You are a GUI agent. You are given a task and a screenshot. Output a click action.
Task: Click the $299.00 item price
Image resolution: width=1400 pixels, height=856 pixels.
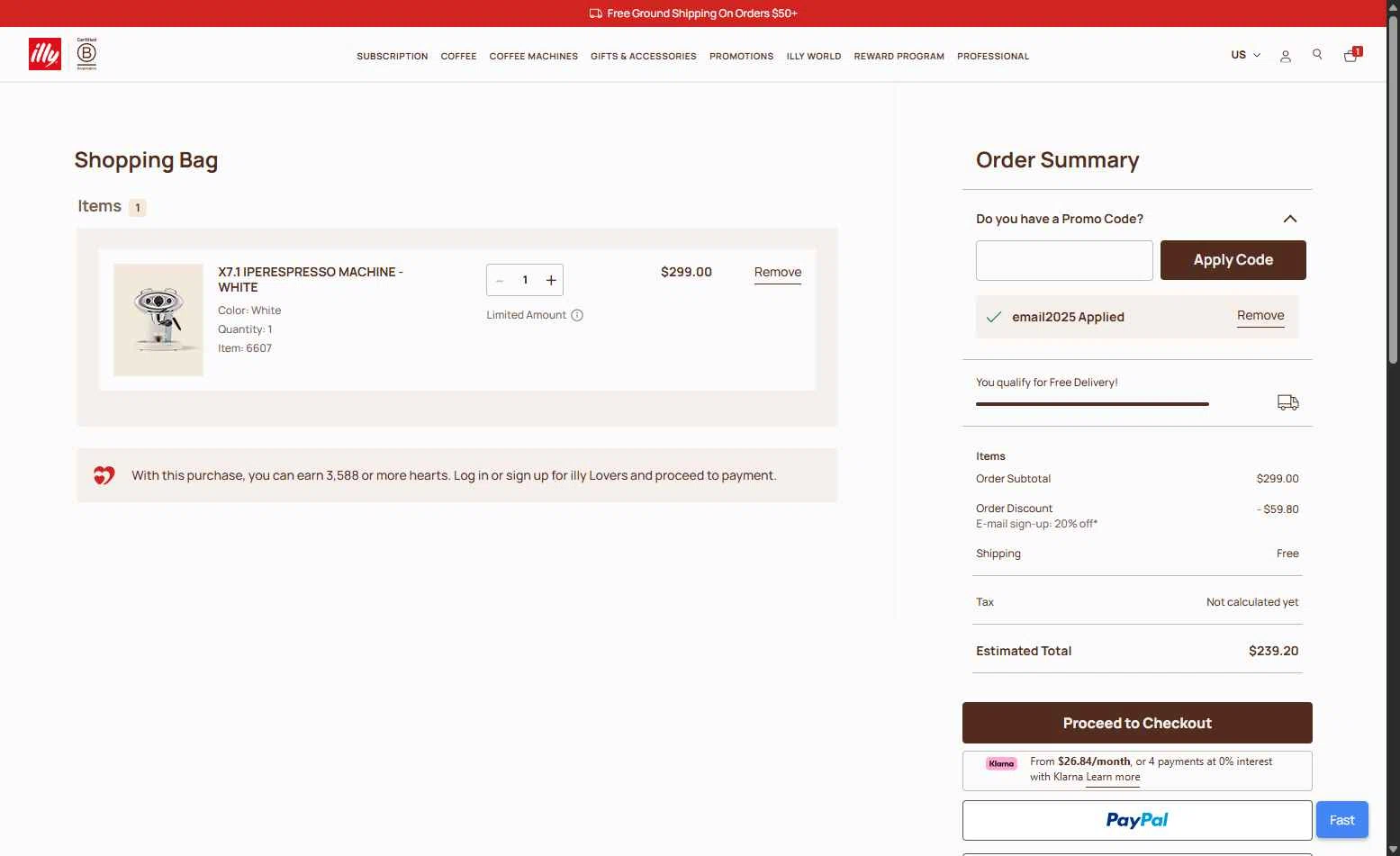coord(686,272)
